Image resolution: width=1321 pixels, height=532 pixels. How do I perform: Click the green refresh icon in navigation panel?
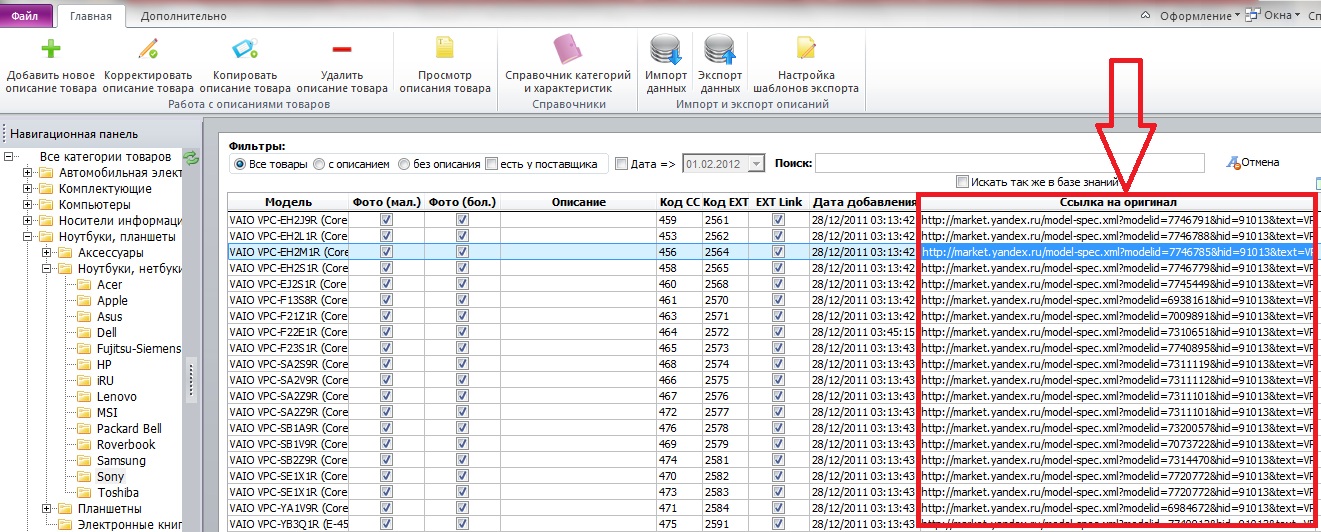pyautogui.click(x=192, y=158)
